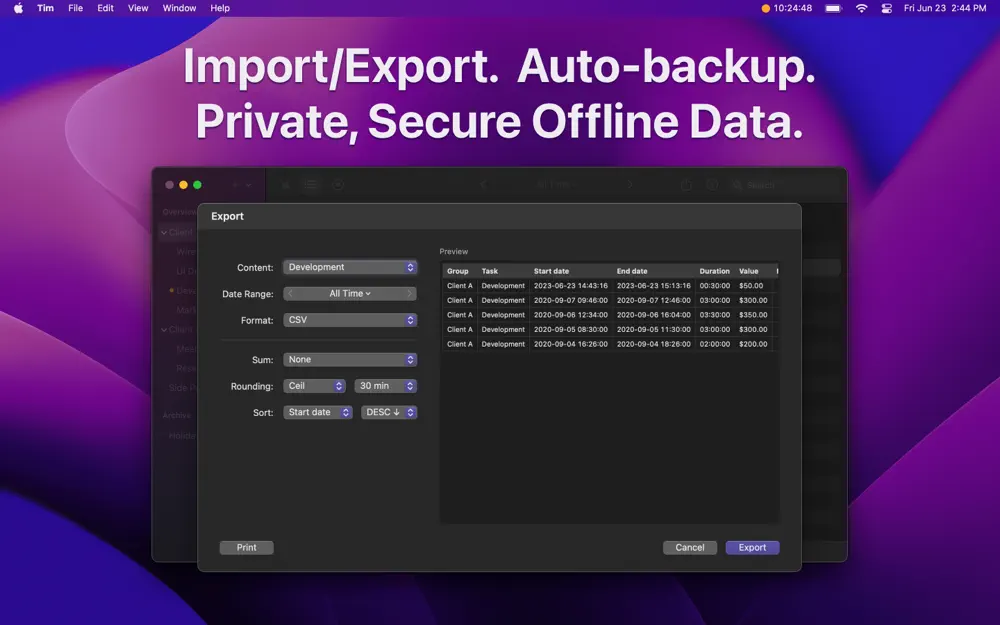Select cell 2020-09-04 18:26:00

pyautogui.click(x=654, y=344)
